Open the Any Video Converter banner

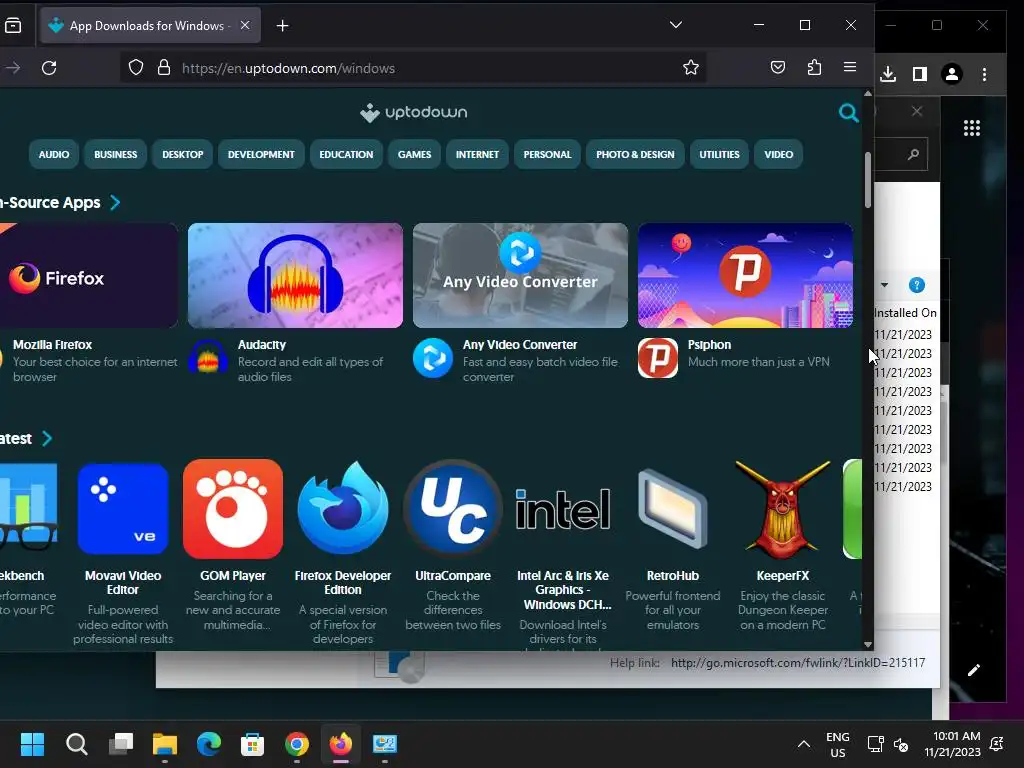(x=520, y=276)
